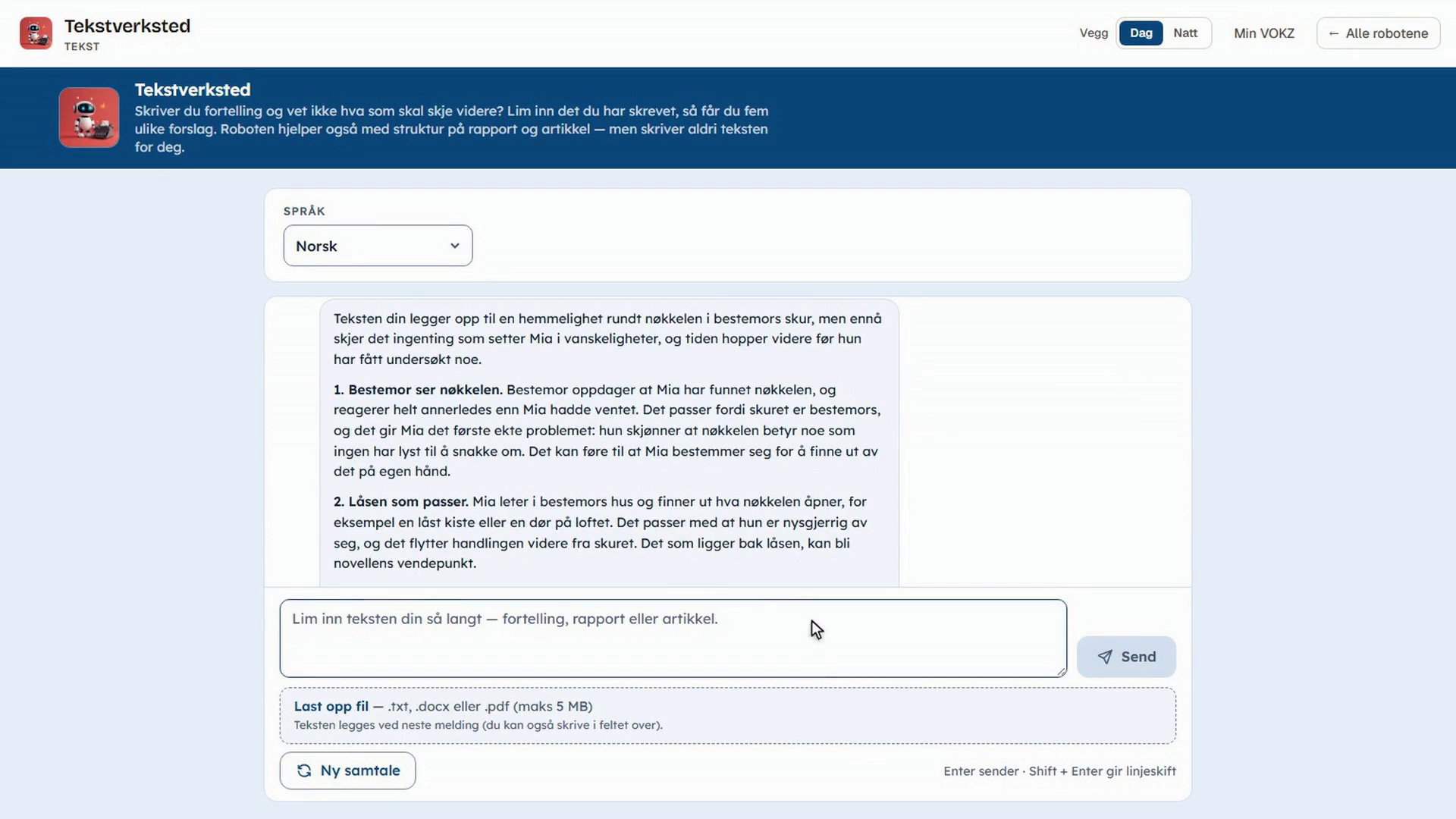The image size is (1456, 819).
Task: Click the Tekstverksted heading in blue banner
Action: (x=193, y=89)
